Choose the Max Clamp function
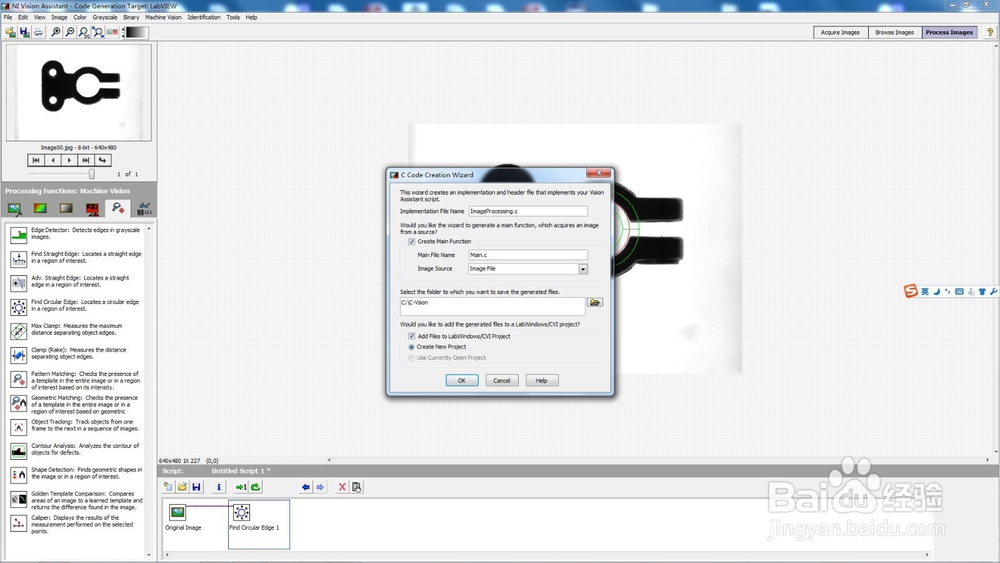 pos(77,330)
